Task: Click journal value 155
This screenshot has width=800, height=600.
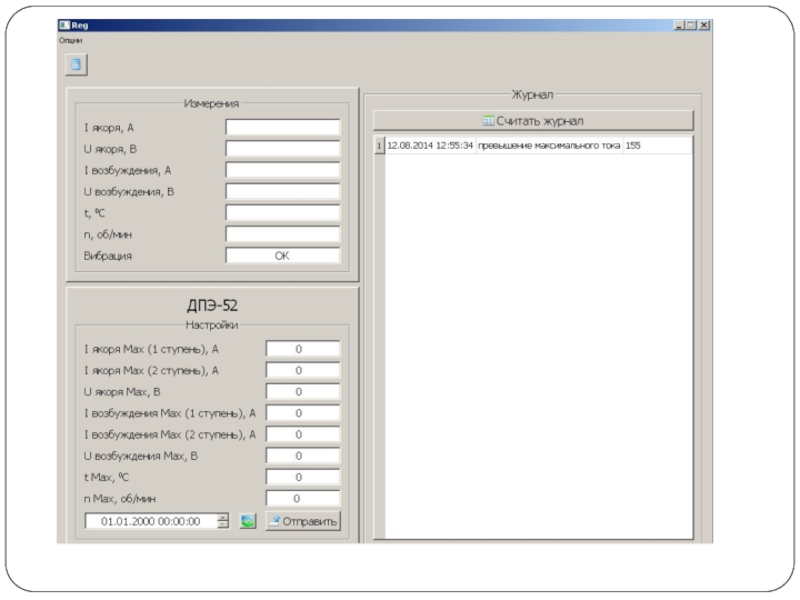Action: [x=633, y=146]
